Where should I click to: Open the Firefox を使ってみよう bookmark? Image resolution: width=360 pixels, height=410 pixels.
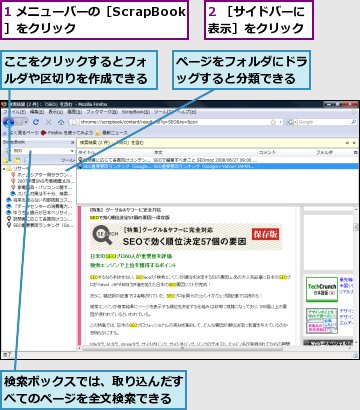click(x=66, y=133)
